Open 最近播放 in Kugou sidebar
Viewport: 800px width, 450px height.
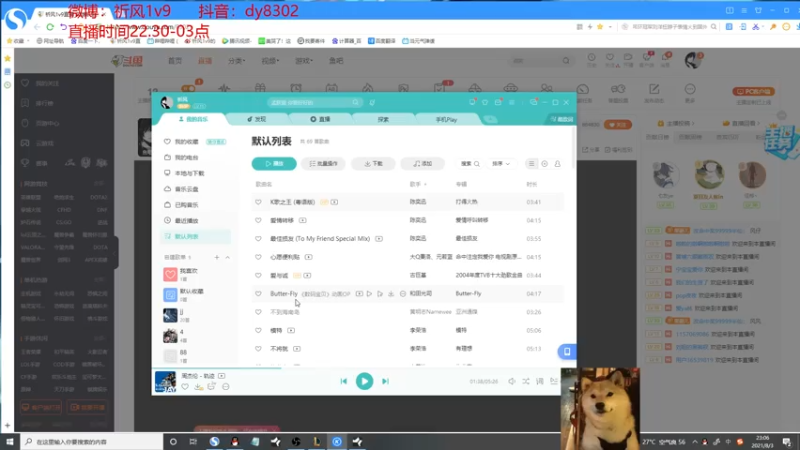194,220
